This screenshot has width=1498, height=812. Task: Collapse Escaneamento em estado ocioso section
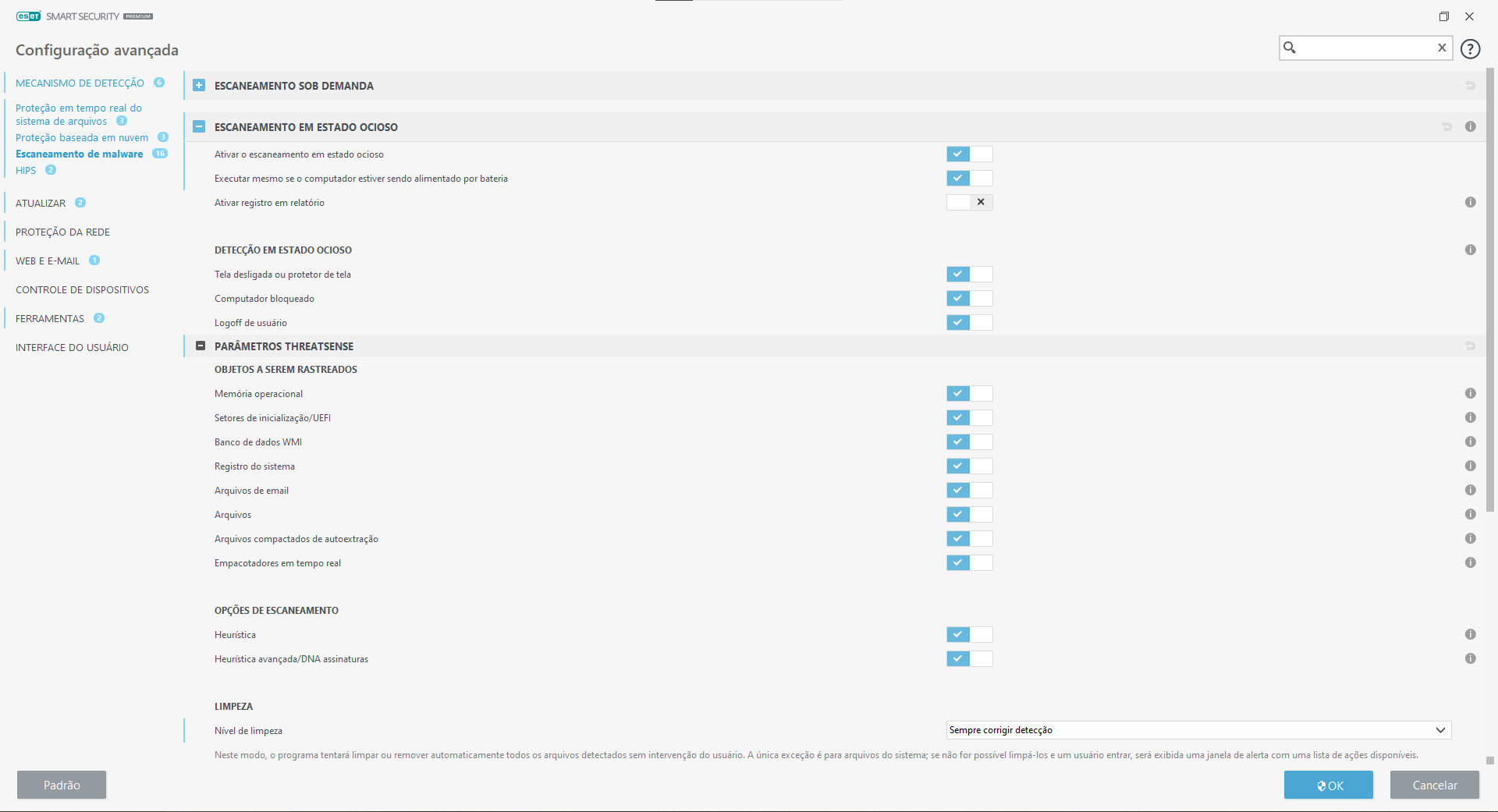pos(199,126)
